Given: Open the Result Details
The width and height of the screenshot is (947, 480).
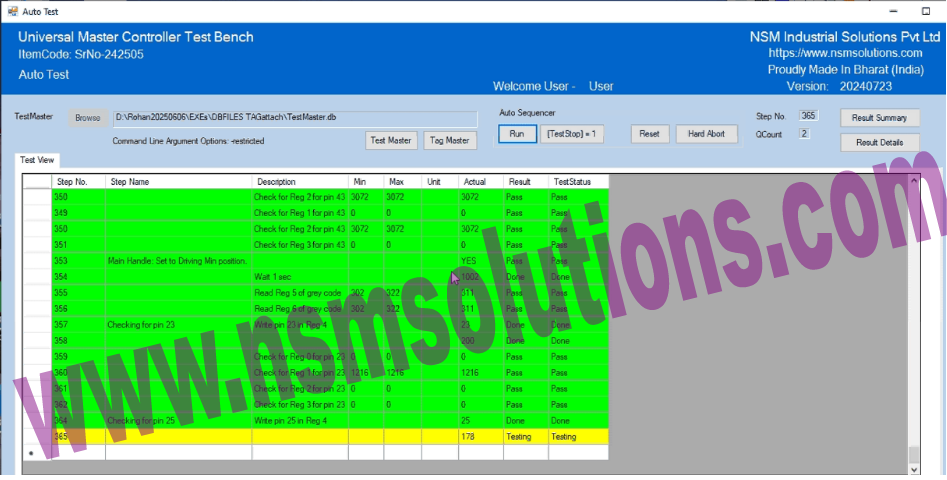Looking at the screenshot, I should (x=879, y=143).
